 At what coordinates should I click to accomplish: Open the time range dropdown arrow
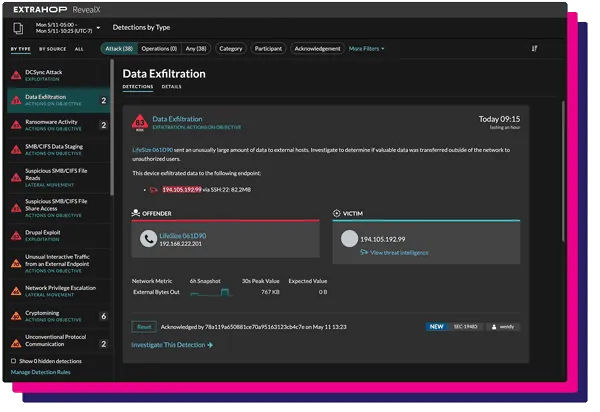click(x=98, y=28)
